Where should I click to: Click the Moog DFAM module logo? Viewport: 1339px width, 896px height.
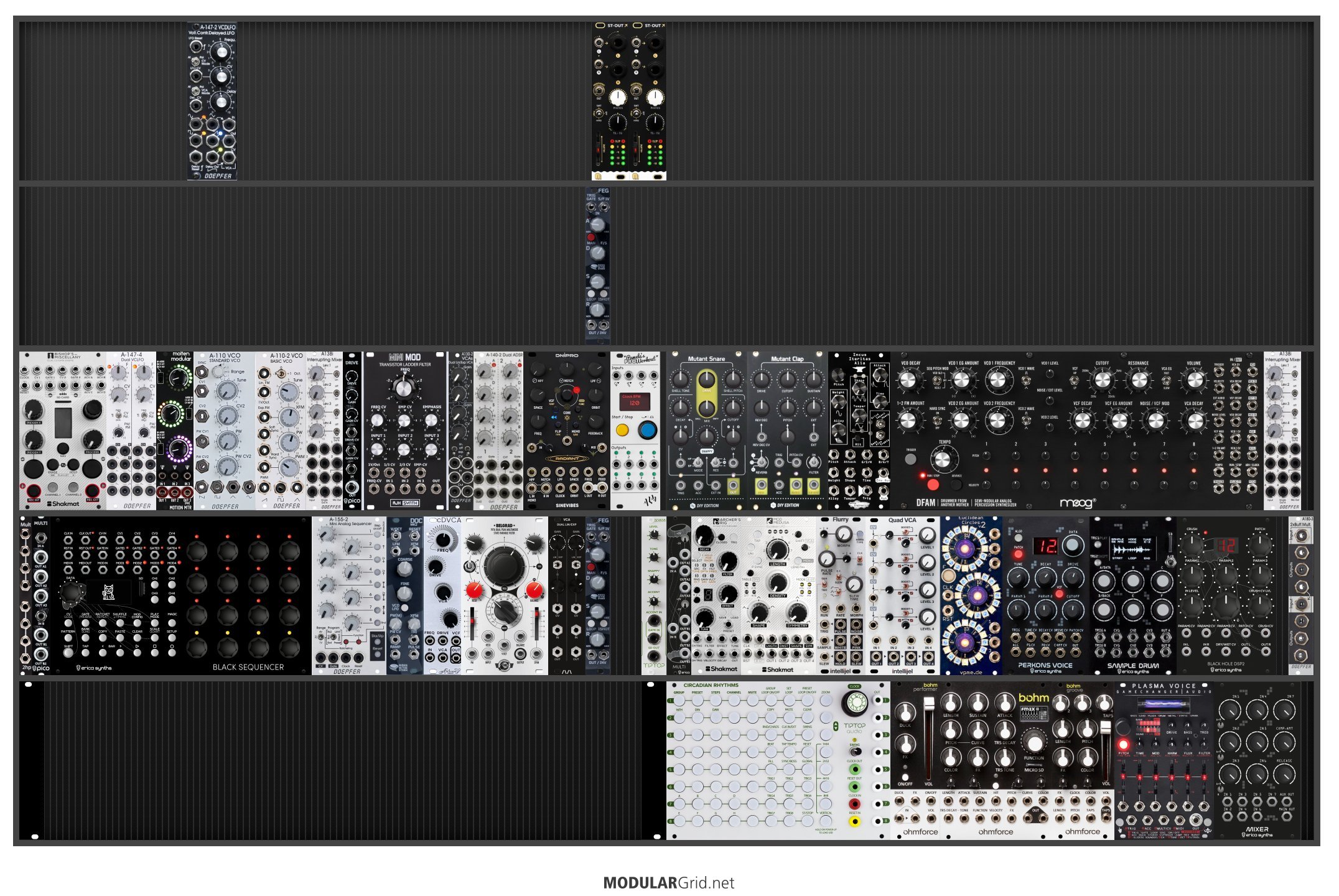[x=1078, y=502]
